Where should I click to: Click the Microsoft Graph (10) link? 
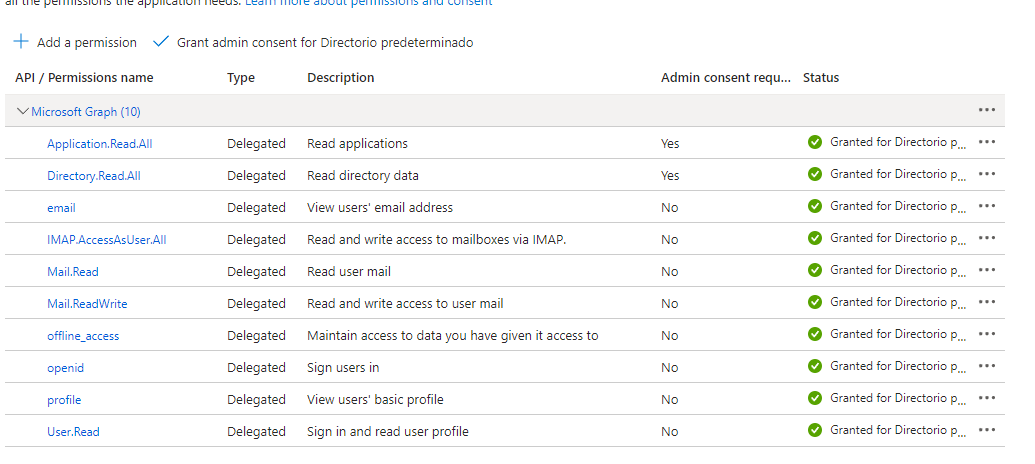click(x=86, y=112)
